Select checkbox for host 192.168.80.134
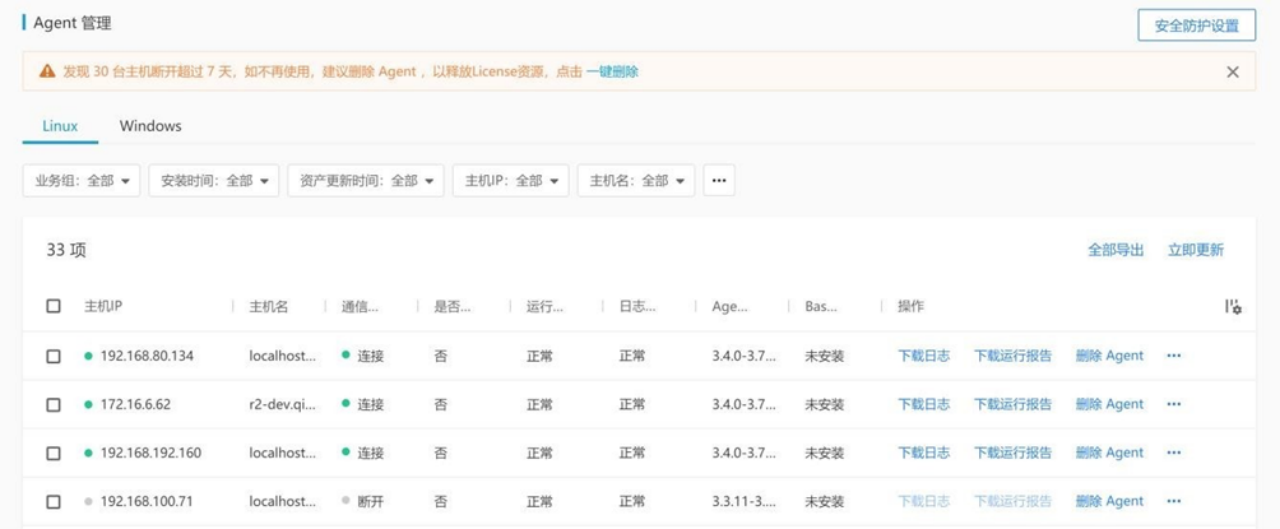This screenshot has height=529, width=1280. click(x=54, y=356)
